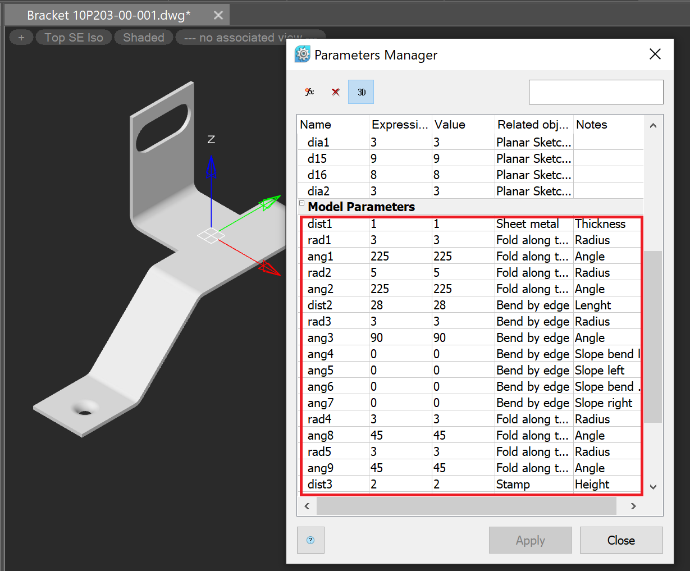Screen dimensions: 690x571
Task: Click the red delete parameter icon
Action: point(335,92)
